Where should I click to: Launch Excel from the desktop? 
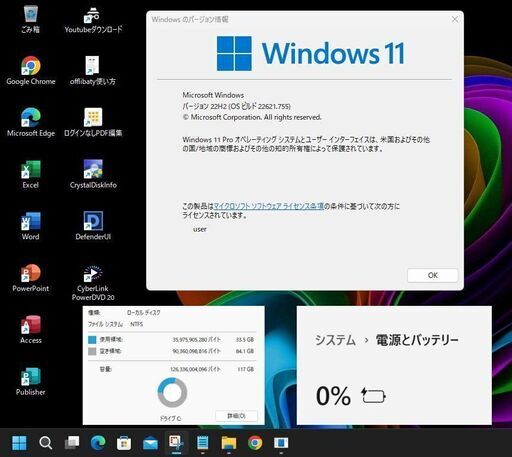pos(31,174)
